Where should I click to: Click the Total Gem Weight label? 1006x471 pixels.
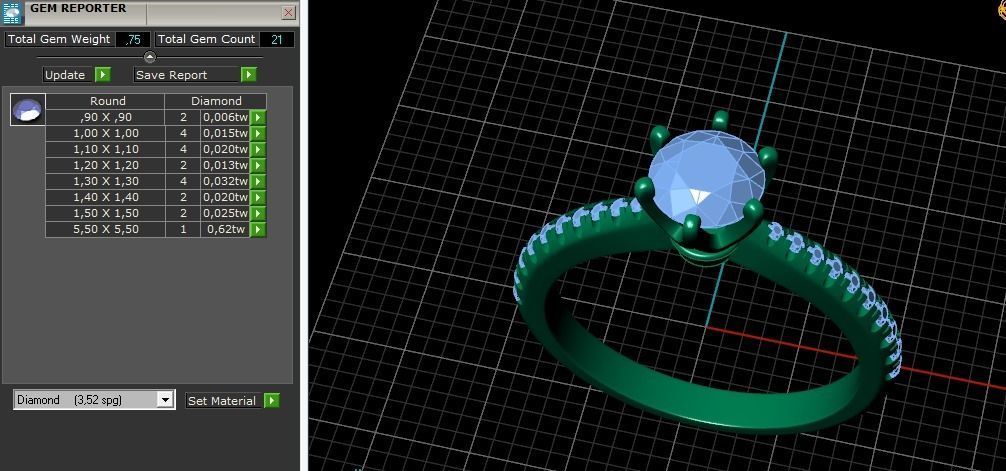(59, 39)
